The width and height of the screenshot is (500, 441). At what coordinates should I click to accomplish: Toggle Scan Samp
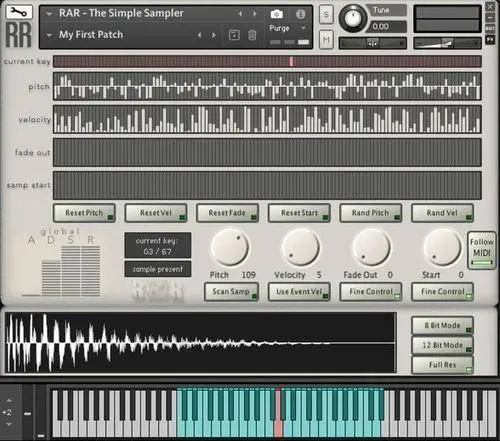coord(231,292)
